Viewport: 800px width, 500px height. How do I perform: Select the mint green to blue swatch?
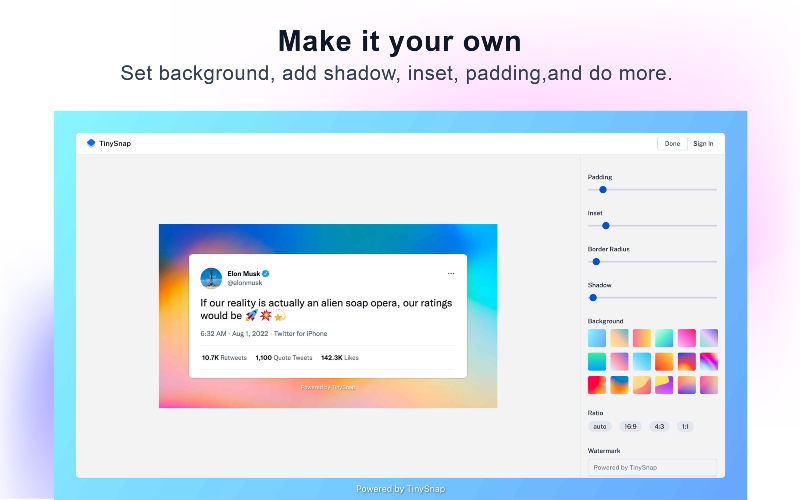click(x=664, y=338)
